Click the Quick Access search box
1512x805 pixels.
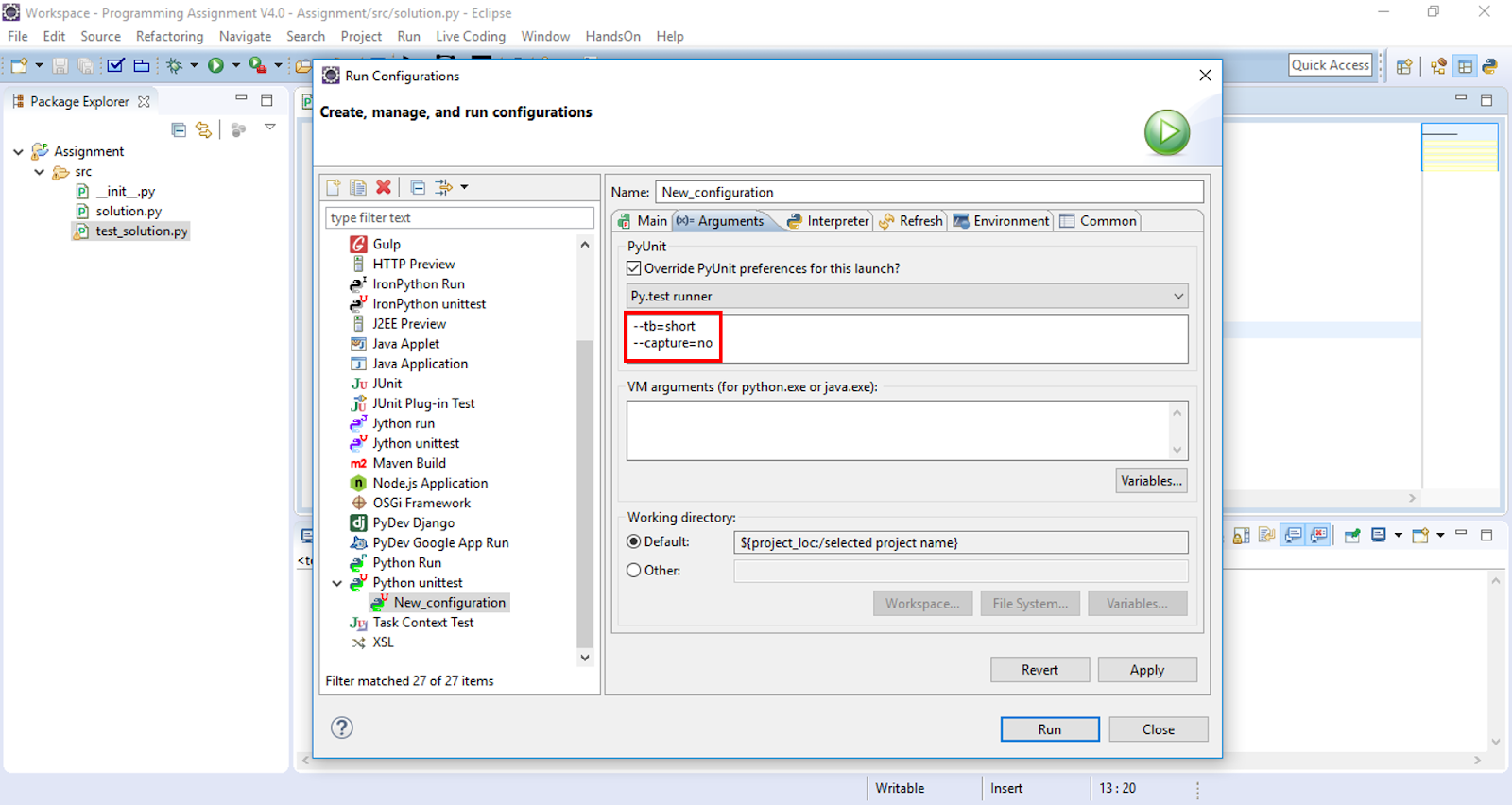point(1331,65)
